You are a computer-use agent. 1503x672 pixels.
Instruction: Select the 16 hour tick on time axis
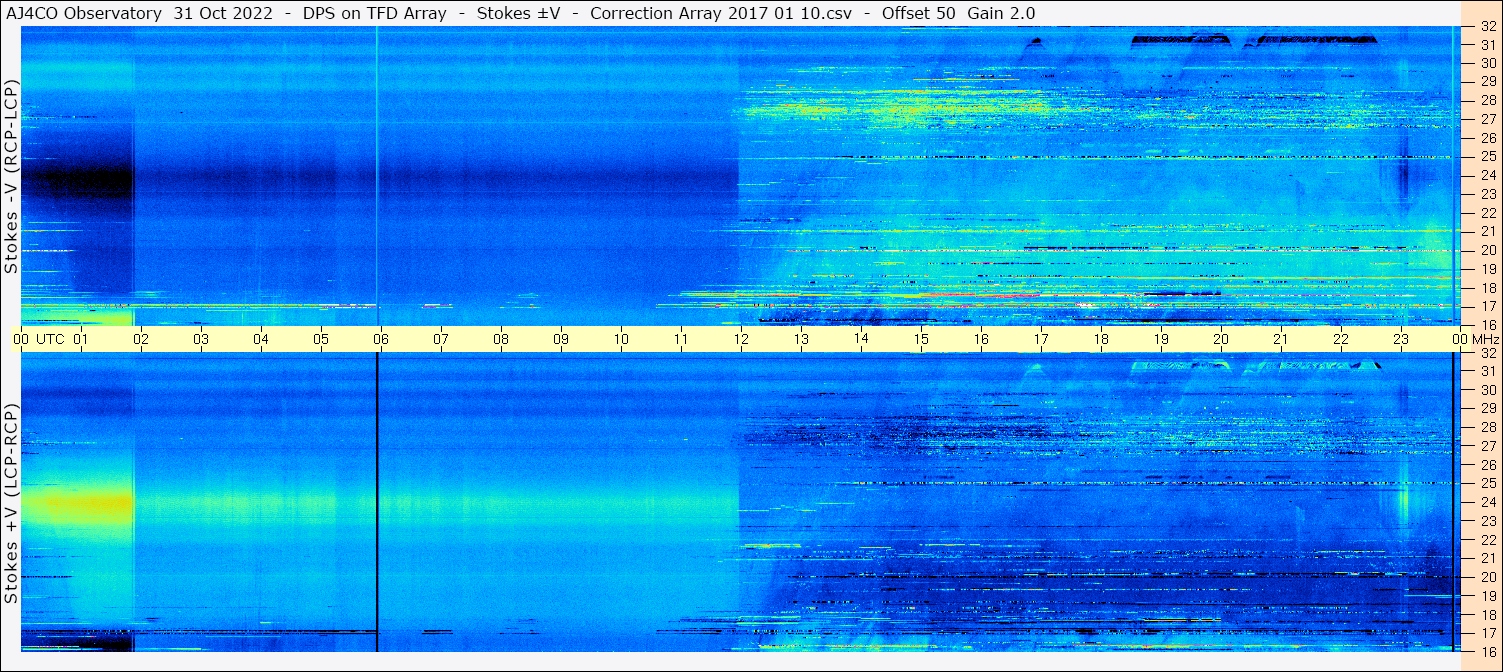(x=981, y=339)
